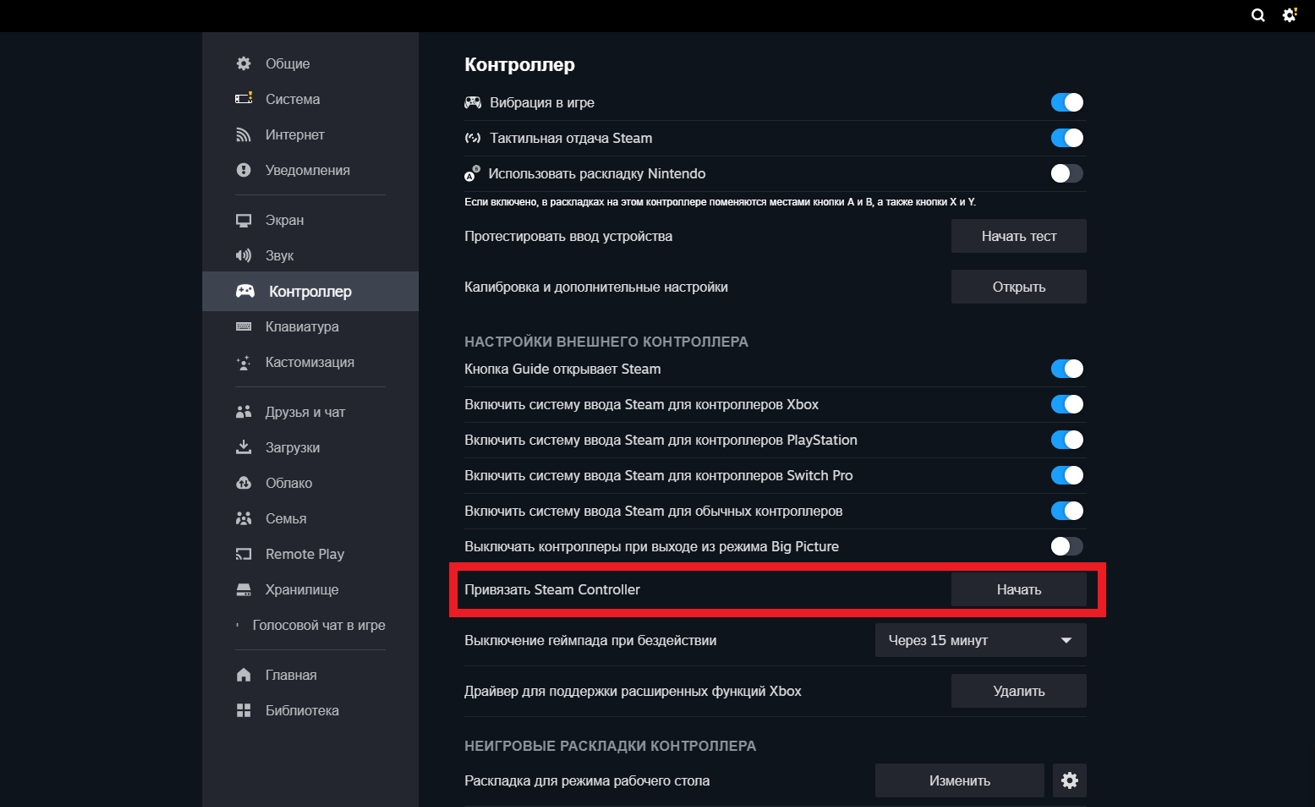Toggle Steam input for обычных контроллеров
The width and height of the screenshot is (1315, 807).
[1067, 511]
